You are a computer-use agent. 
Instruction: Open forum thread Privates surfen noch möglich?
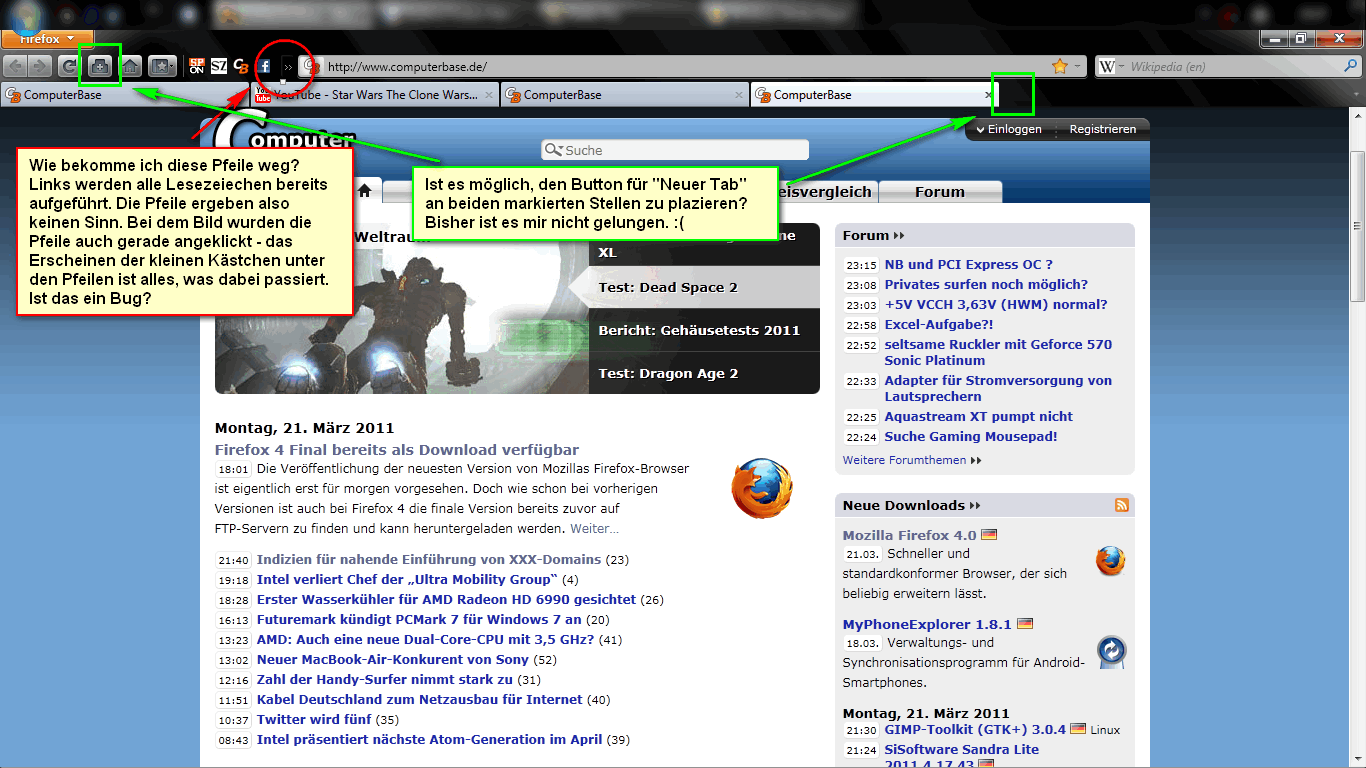click(x=986, y=284)
